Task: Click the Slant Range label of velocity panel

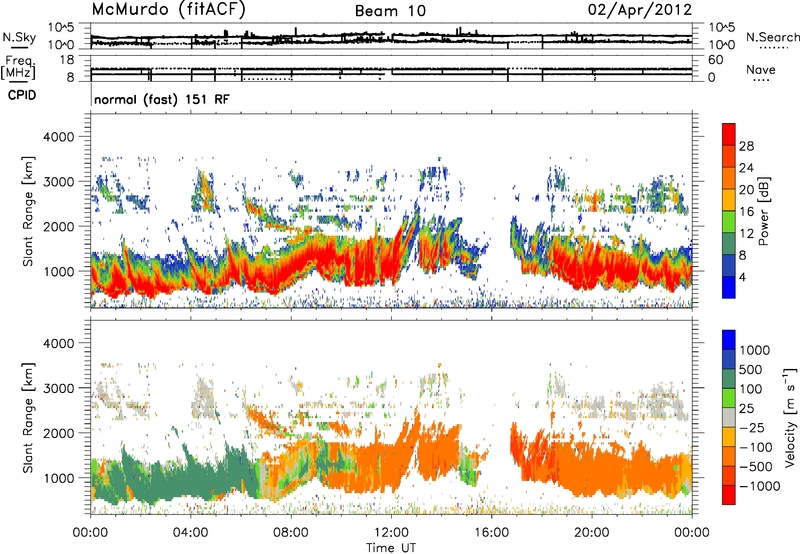Action: [x=28, y=418]
